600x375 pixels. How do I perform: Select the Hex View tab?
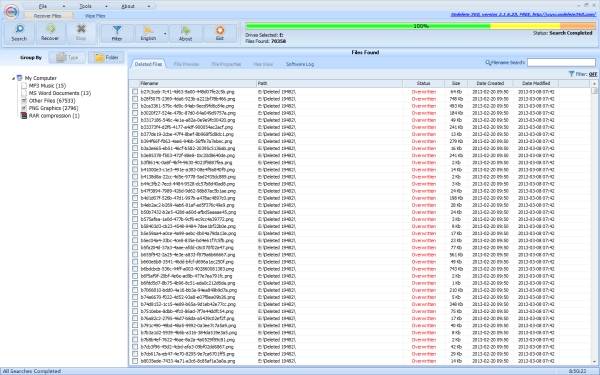263,64
